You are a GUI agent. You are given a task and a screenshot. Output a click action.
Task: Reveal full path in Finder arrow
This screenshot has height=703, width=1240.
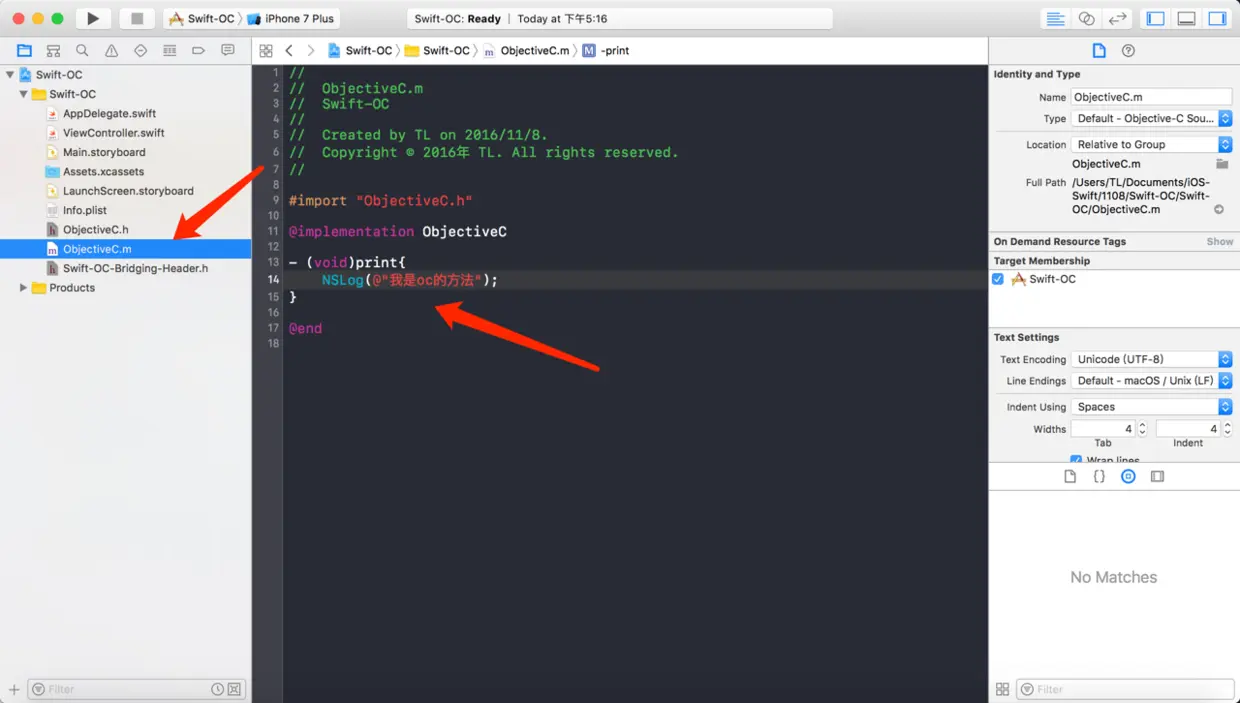(1219, 209)
